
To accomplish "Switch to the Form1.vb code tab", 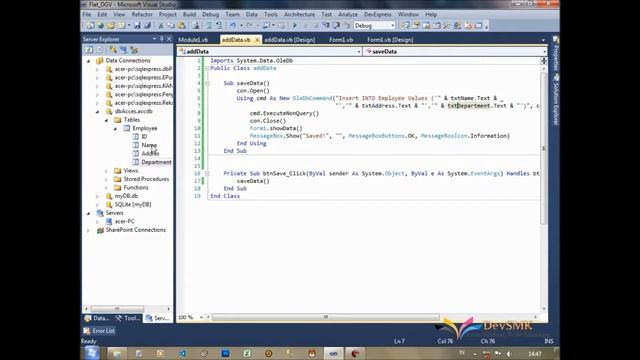I will 341,40.
